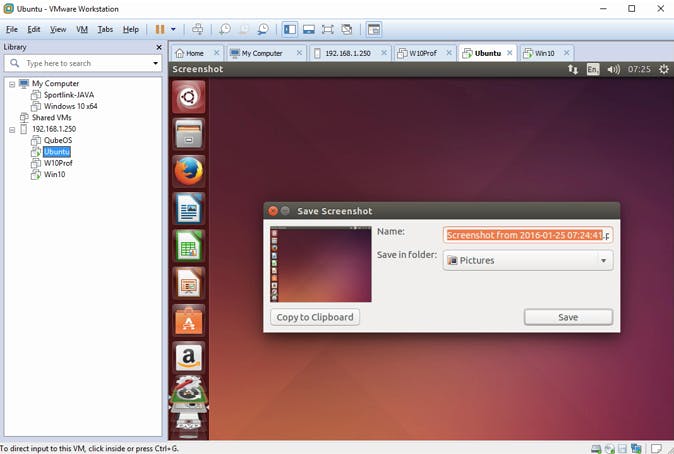Open the VM menu
674x454 pixels.
82,29
